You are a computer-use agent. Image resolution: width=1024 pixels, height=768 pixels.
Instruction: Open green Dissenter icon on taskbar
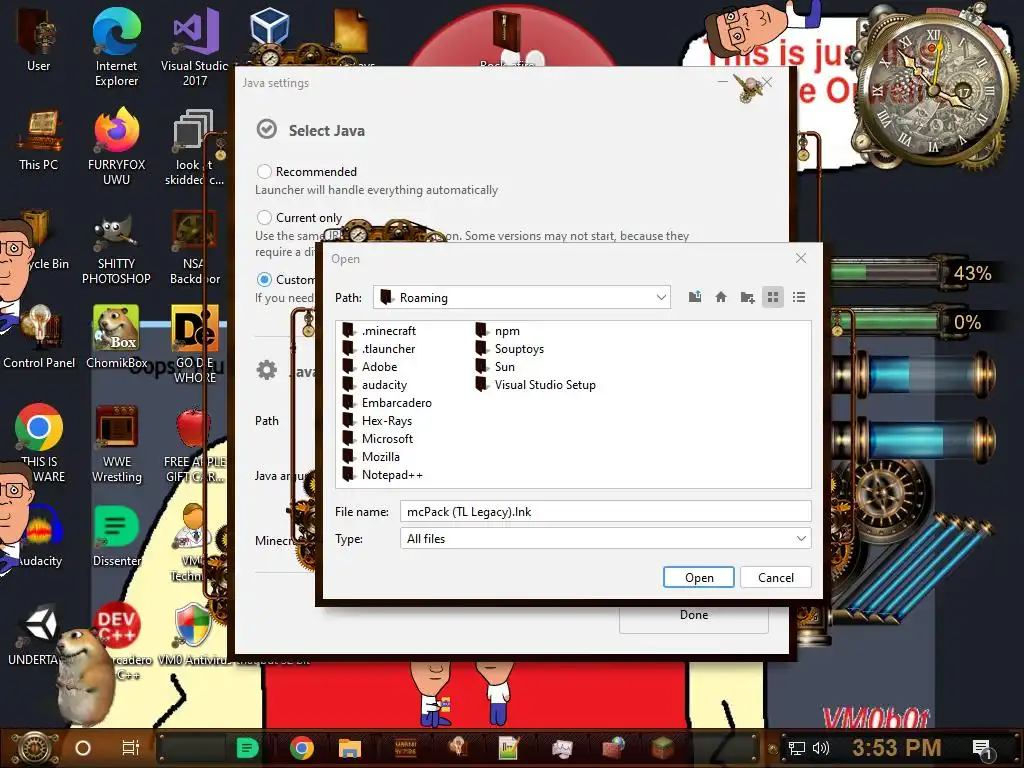point(248,748)
